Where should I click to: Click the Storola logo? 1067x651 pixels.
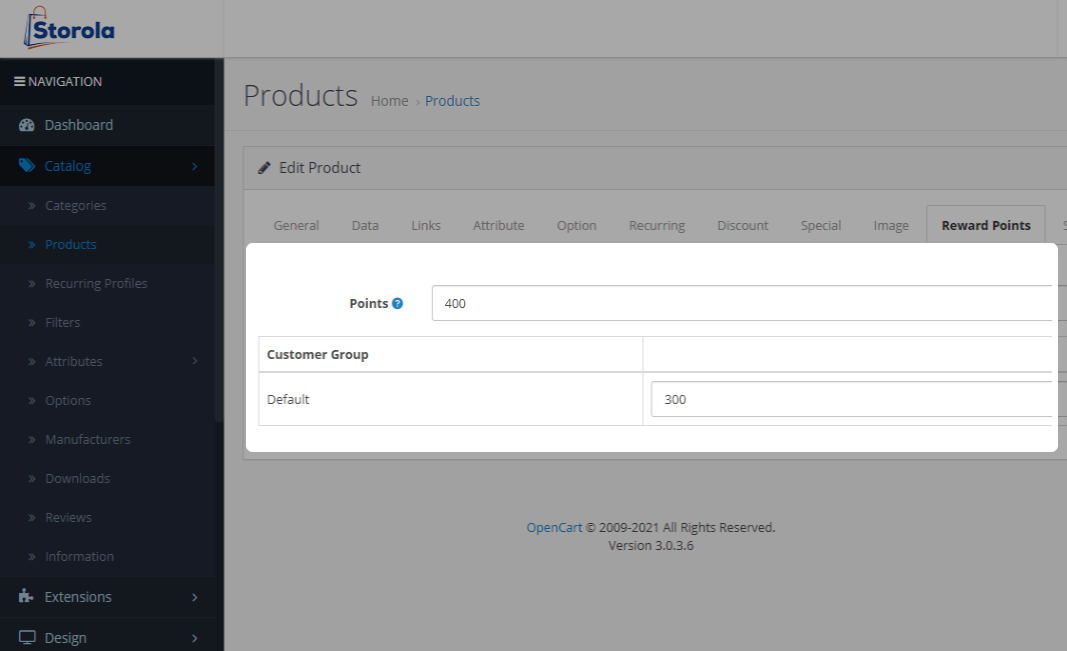69,28
